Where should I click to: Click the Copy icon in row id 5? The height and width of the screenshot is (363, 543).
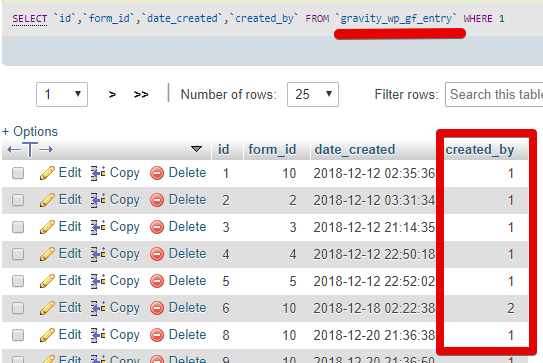(x=98, y=281)
